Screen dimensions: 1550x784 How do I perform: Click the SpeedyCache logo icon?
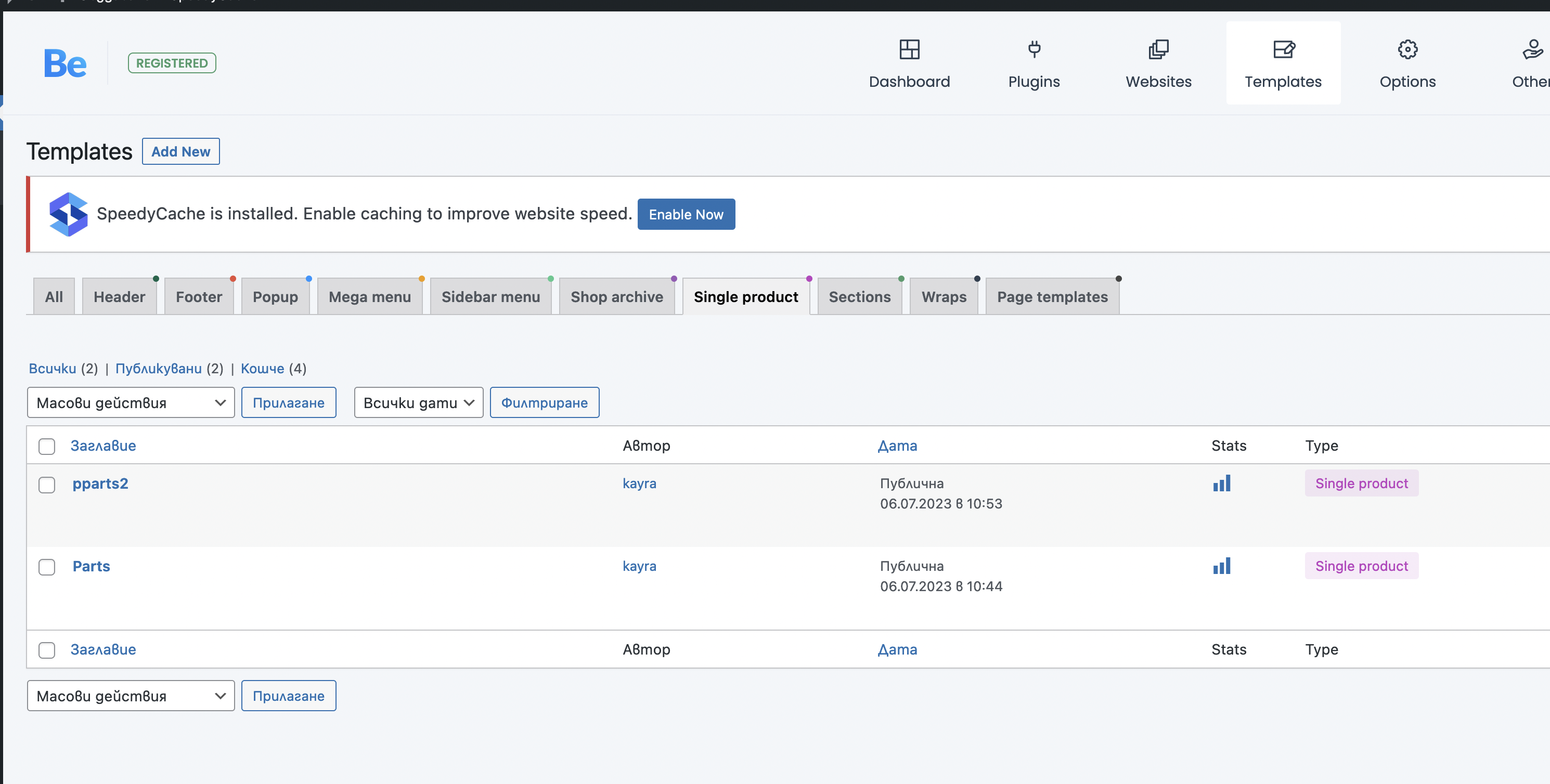pyautogui.click(x=68, y=214)
